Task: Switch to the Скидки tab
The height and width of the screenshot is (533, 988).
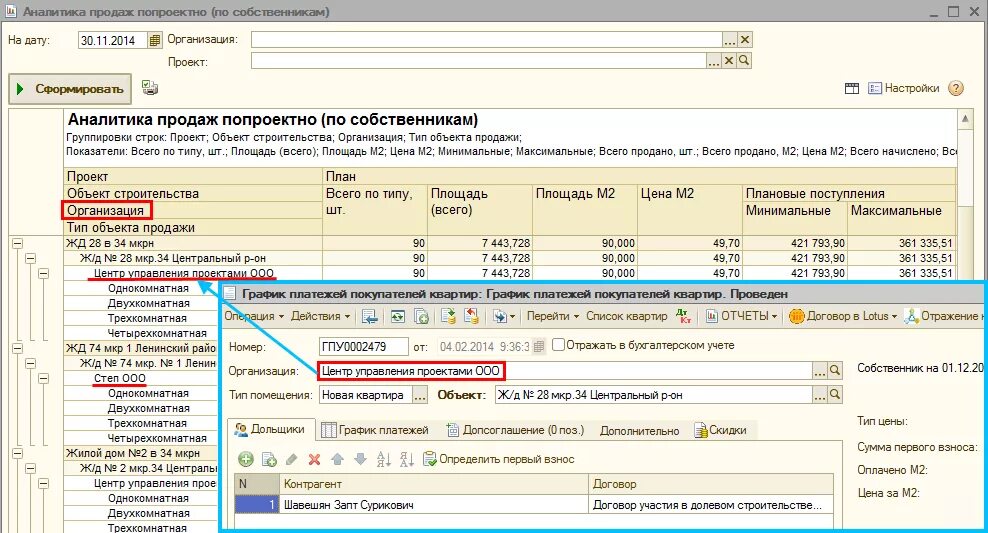Action: tap(720, 430)
